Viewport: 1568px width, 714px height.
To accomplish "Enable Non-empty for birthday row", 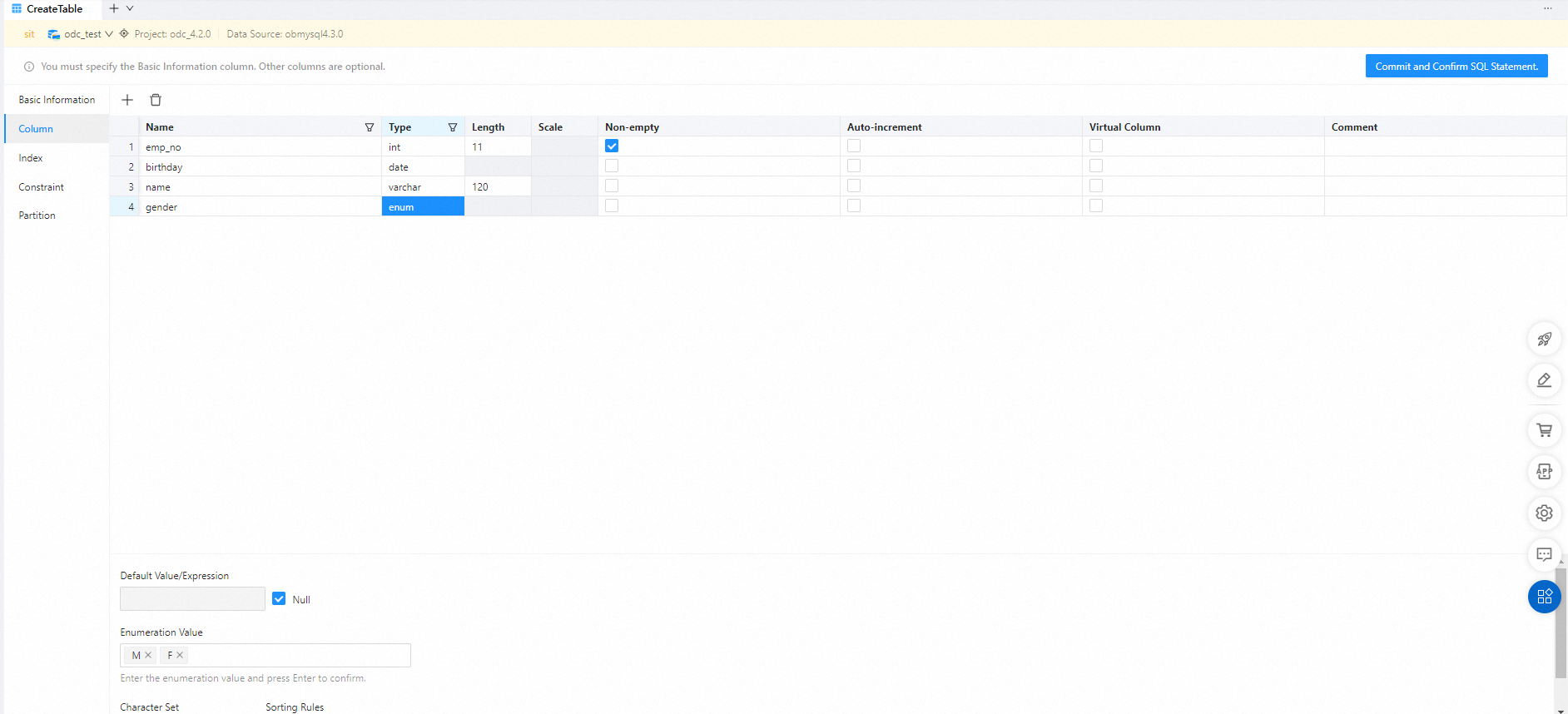I will [x=612, y=166].
